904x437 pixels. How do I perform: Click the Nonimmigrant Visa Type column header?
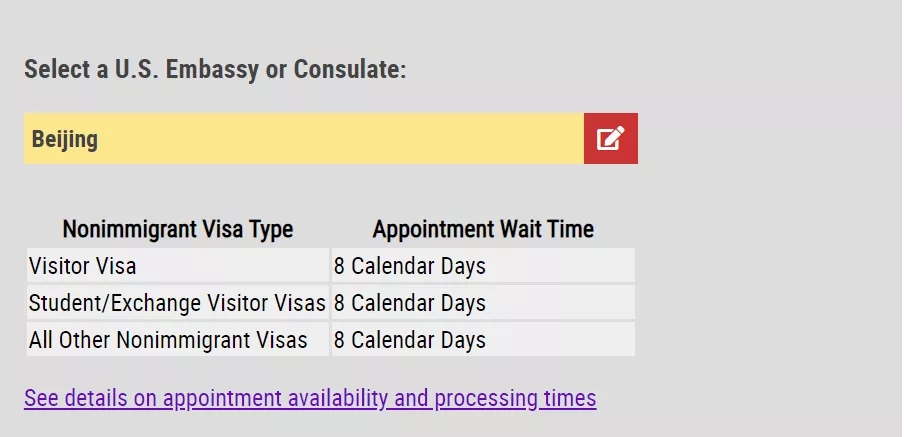178,229
